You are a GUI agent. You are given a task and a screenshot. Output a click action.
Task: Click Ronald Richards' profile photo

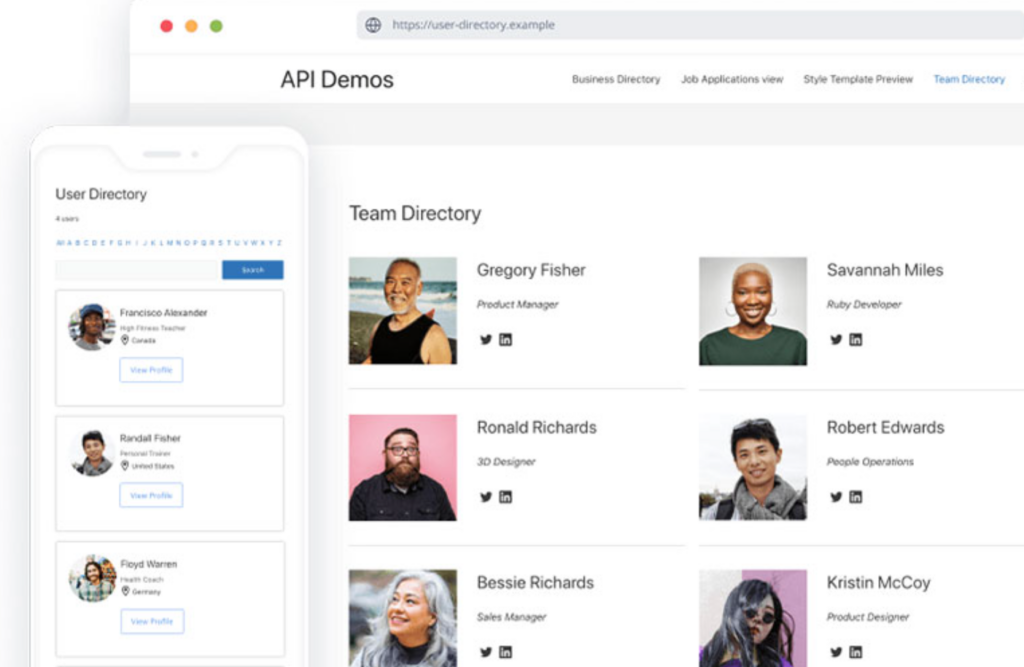point(403,467)
